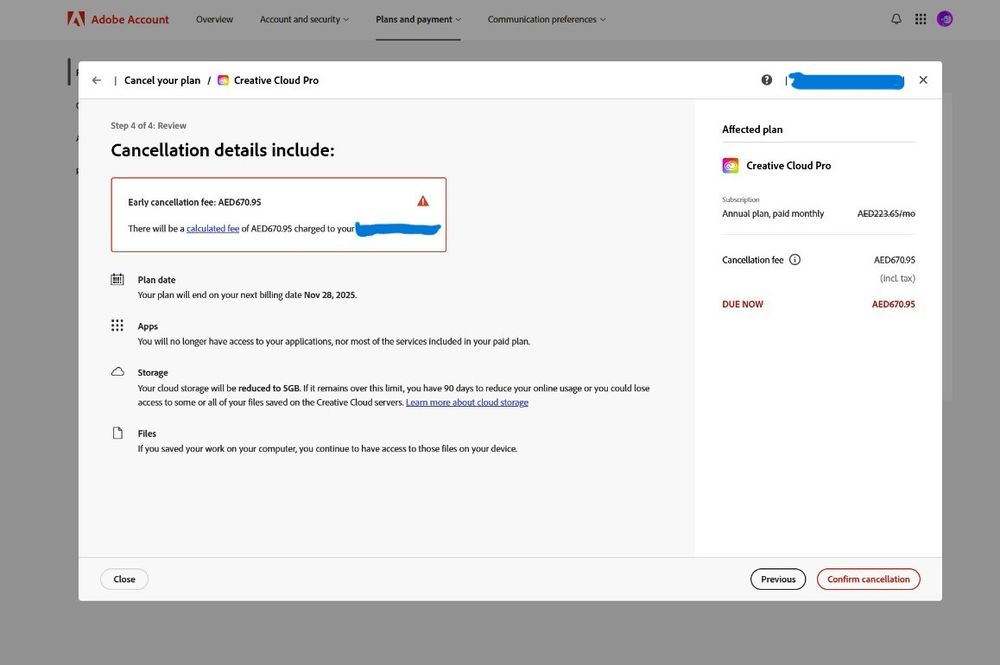This screenshot has height=665, width=1000.
Task: Close the cancel plan dialog
Action: click(923, 80)
